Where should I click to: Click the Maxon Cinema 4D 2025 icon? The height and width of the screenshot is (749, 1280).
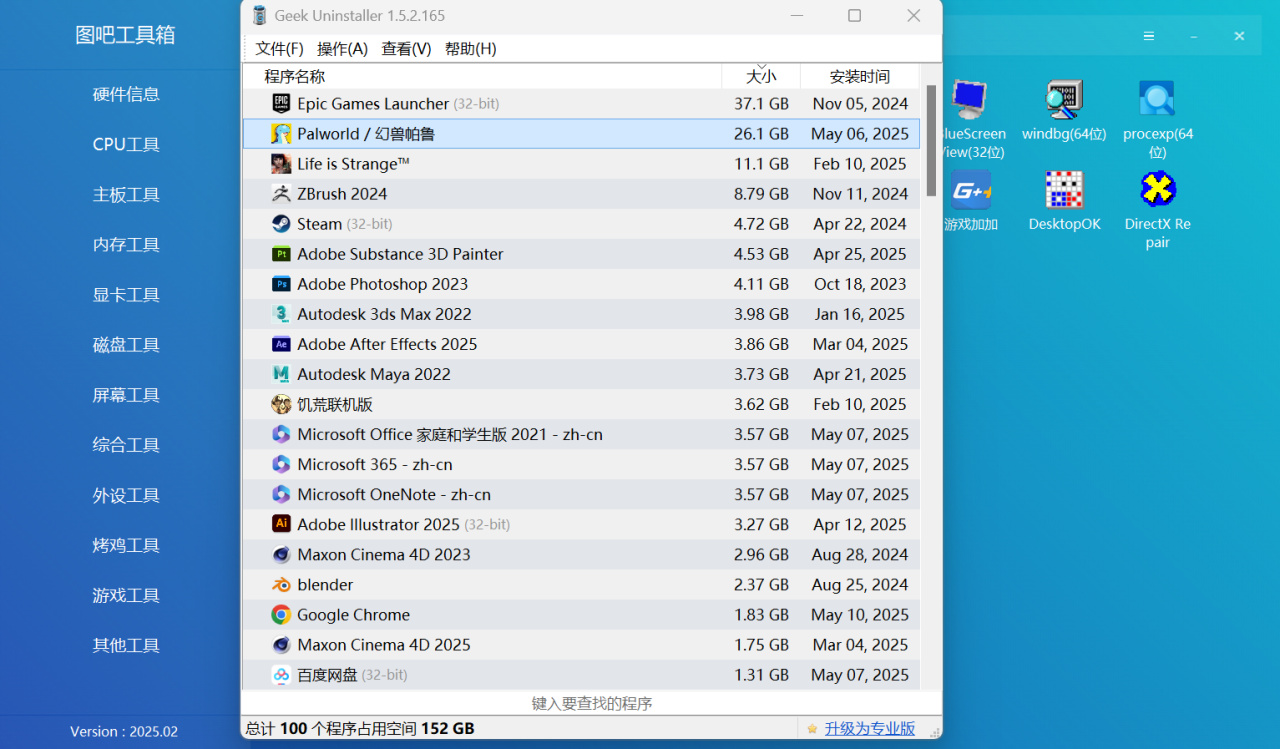[x=281, y=644]
